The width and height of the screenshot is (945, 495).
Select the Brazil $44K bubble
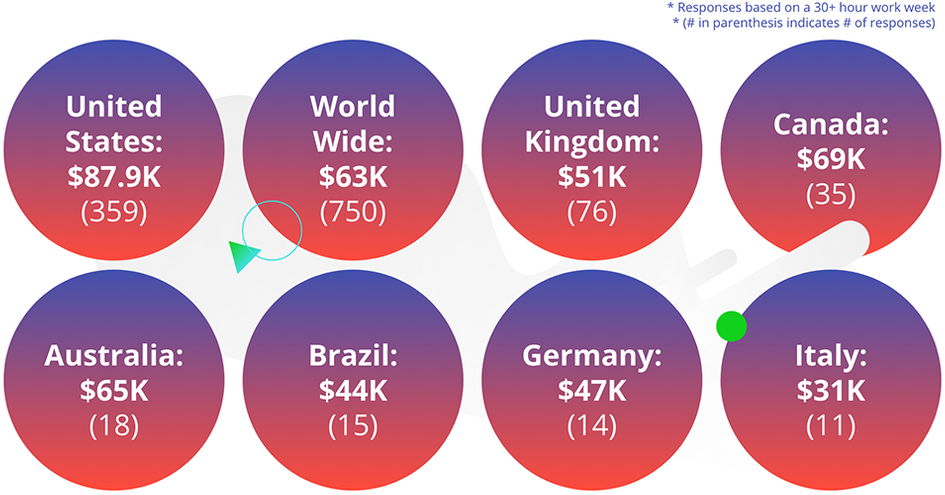353,380
